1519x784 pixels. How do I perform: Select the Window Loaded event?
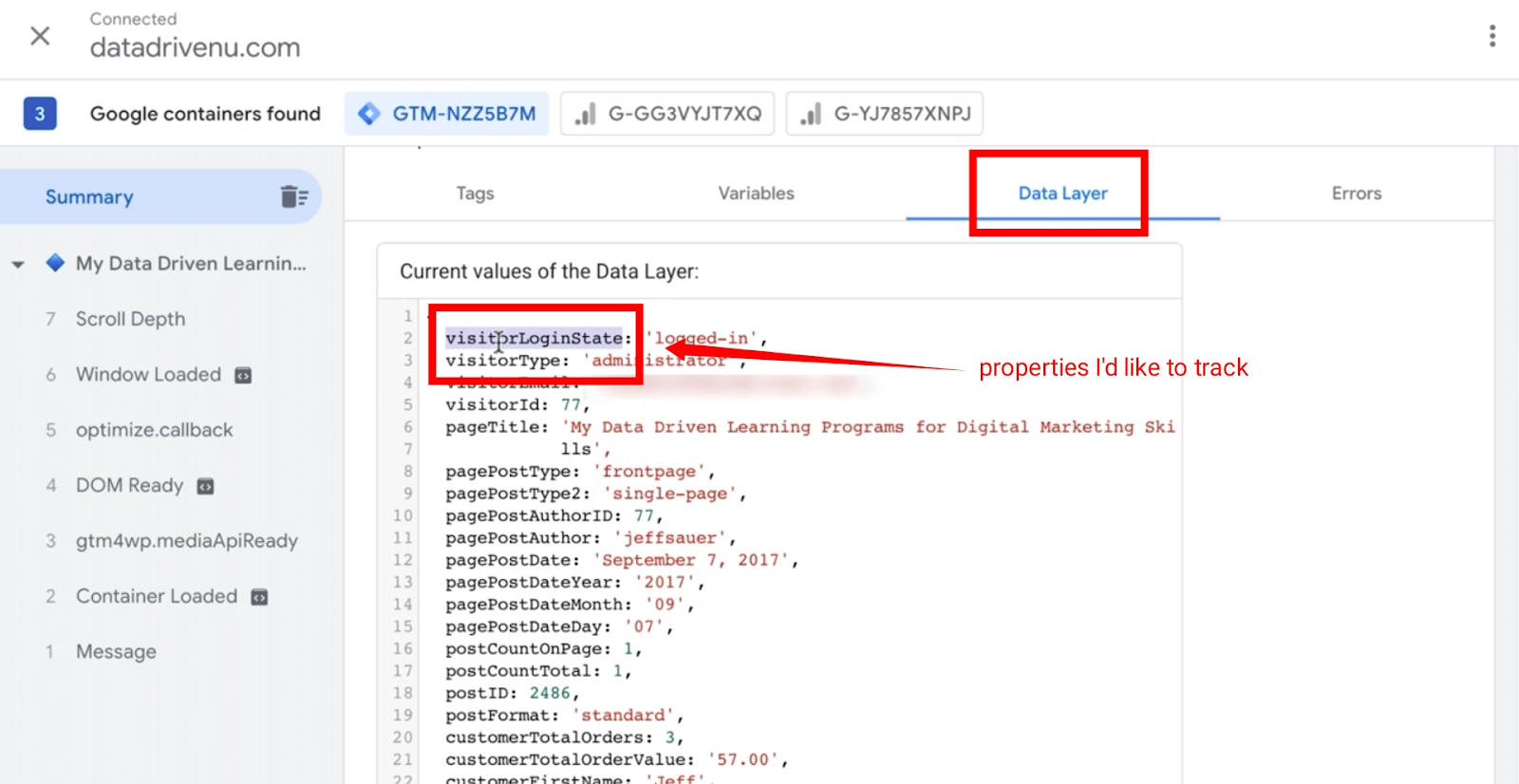[148, 375]
